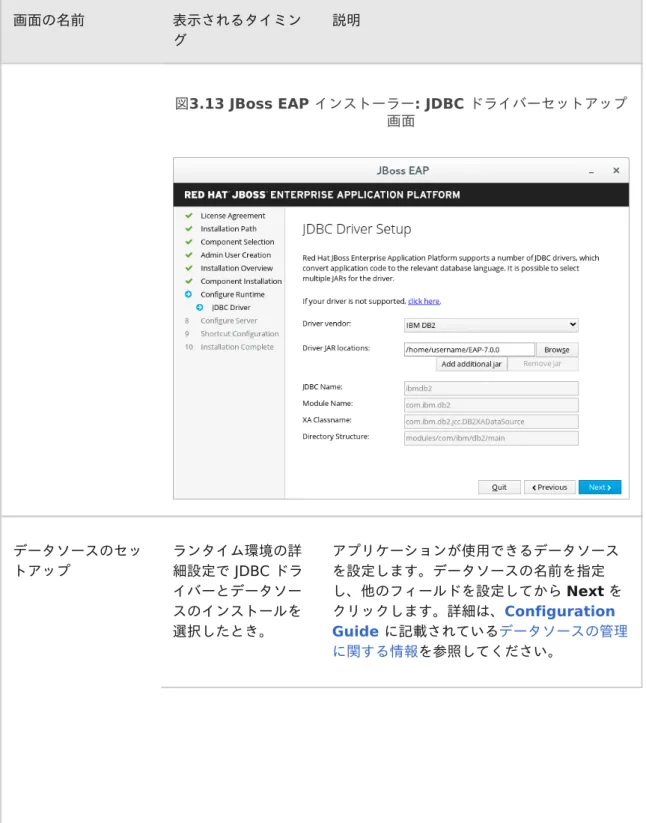
Task: Select the Configure Server step
Action: tap(229, 321)
